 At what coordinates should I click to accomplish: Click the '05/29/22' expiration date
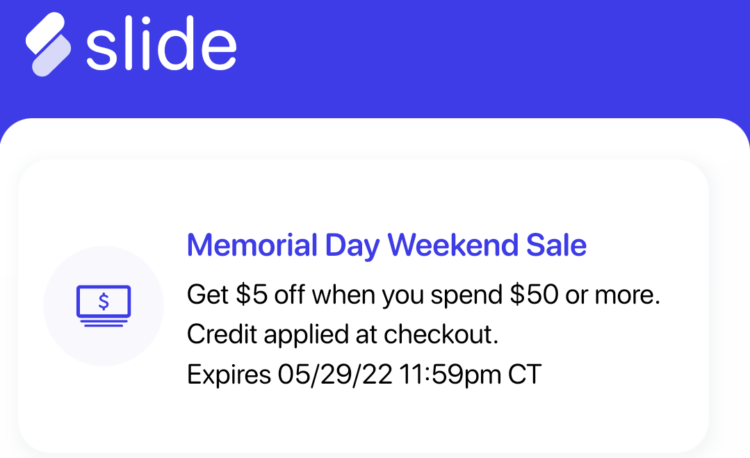point(335,374)
